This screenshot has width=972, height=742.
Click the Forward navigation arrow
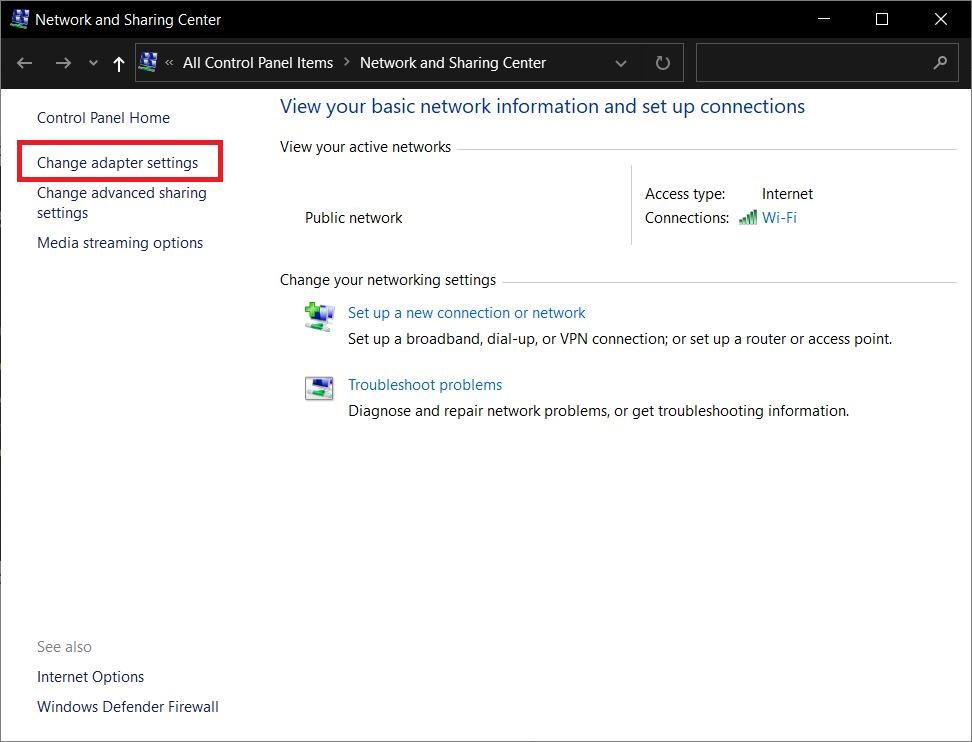tap(63, 63)
